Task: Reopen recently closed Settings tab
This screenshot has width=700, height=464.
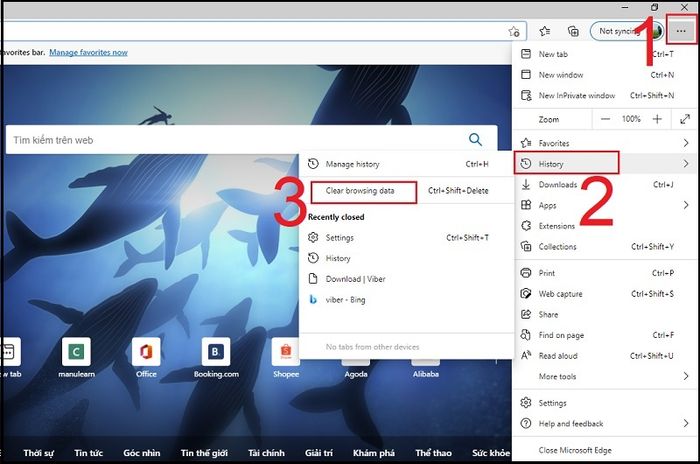Action: pyautogui.click(x=406, y=238)
